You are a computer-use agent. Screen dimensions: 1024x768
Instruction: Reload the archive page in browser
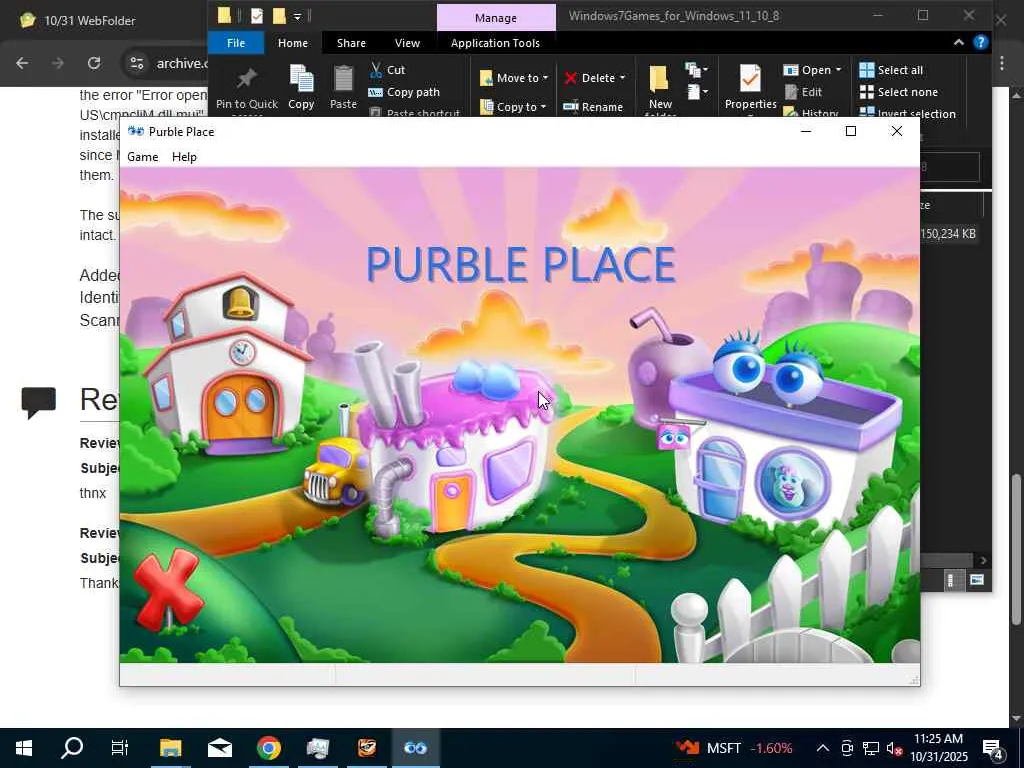(x=94, y=63)
